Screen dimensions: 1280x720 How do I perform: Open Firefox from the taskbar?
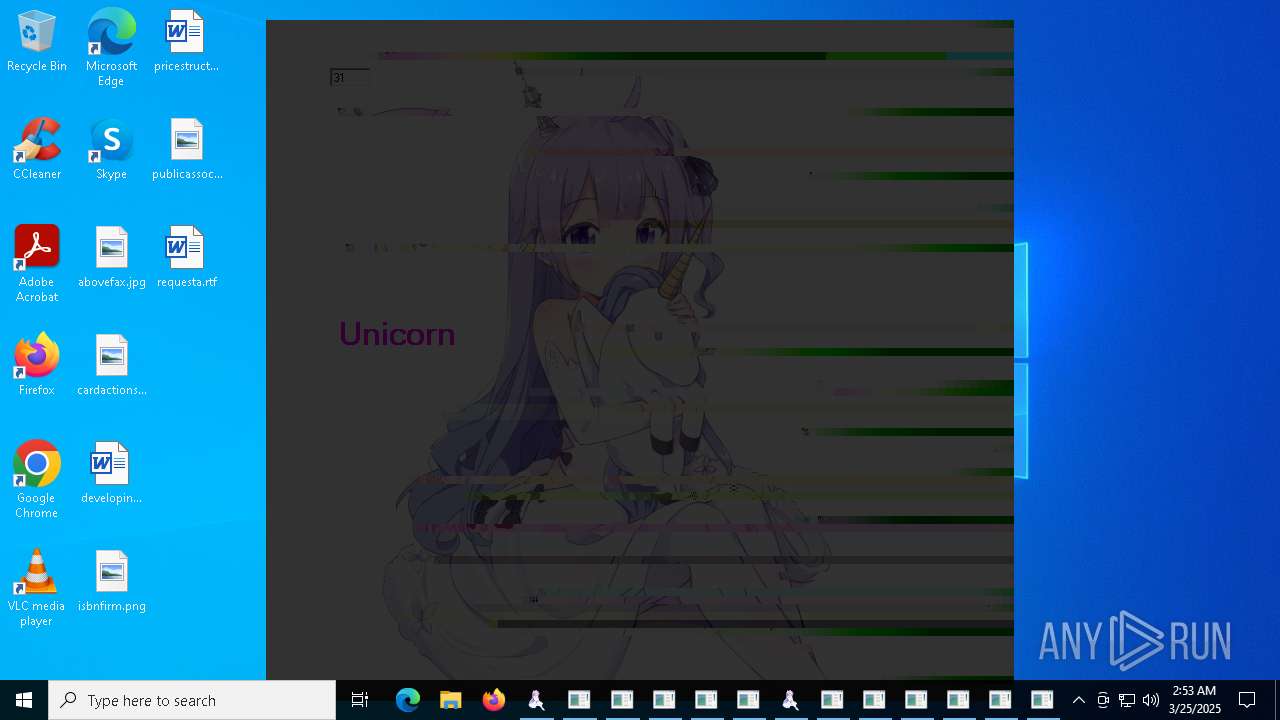[493, 700]
